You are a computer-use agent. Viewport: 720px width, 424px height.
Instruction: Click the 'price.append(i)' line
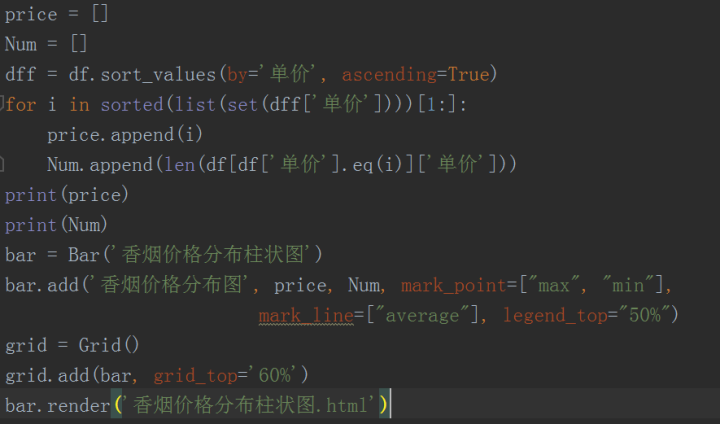tap(124, 135)
